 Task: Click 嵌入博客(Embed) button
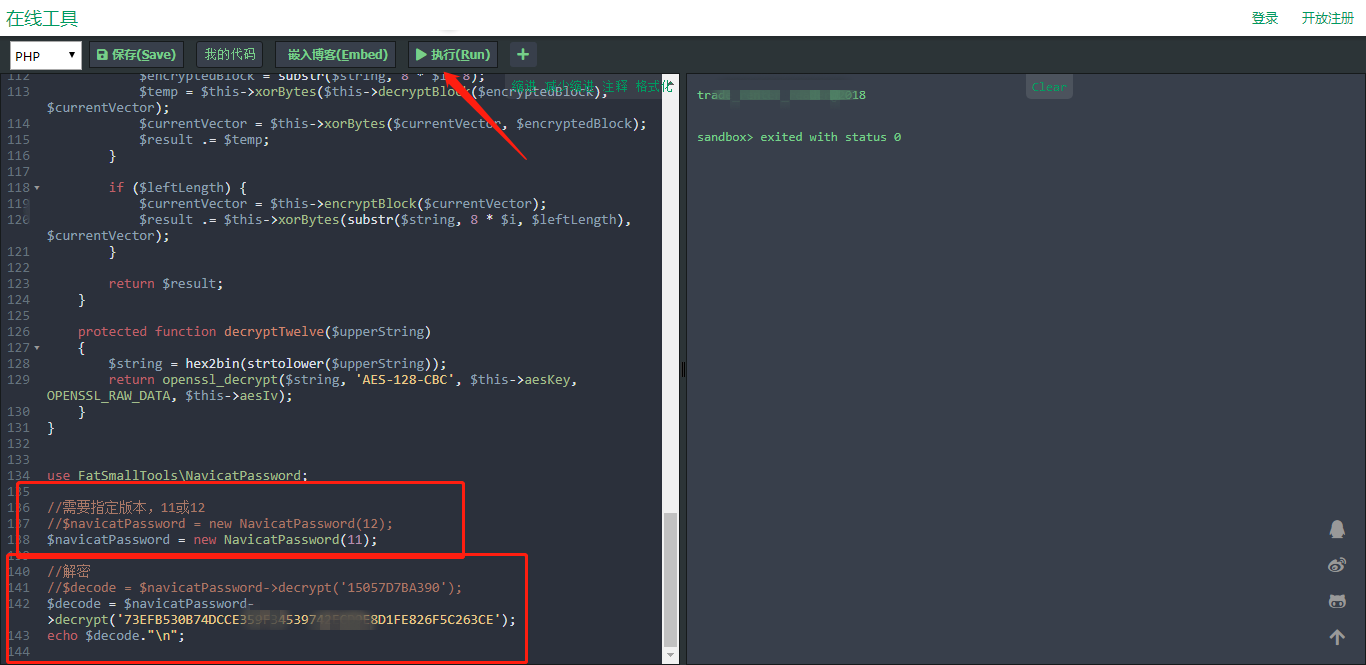337,54
